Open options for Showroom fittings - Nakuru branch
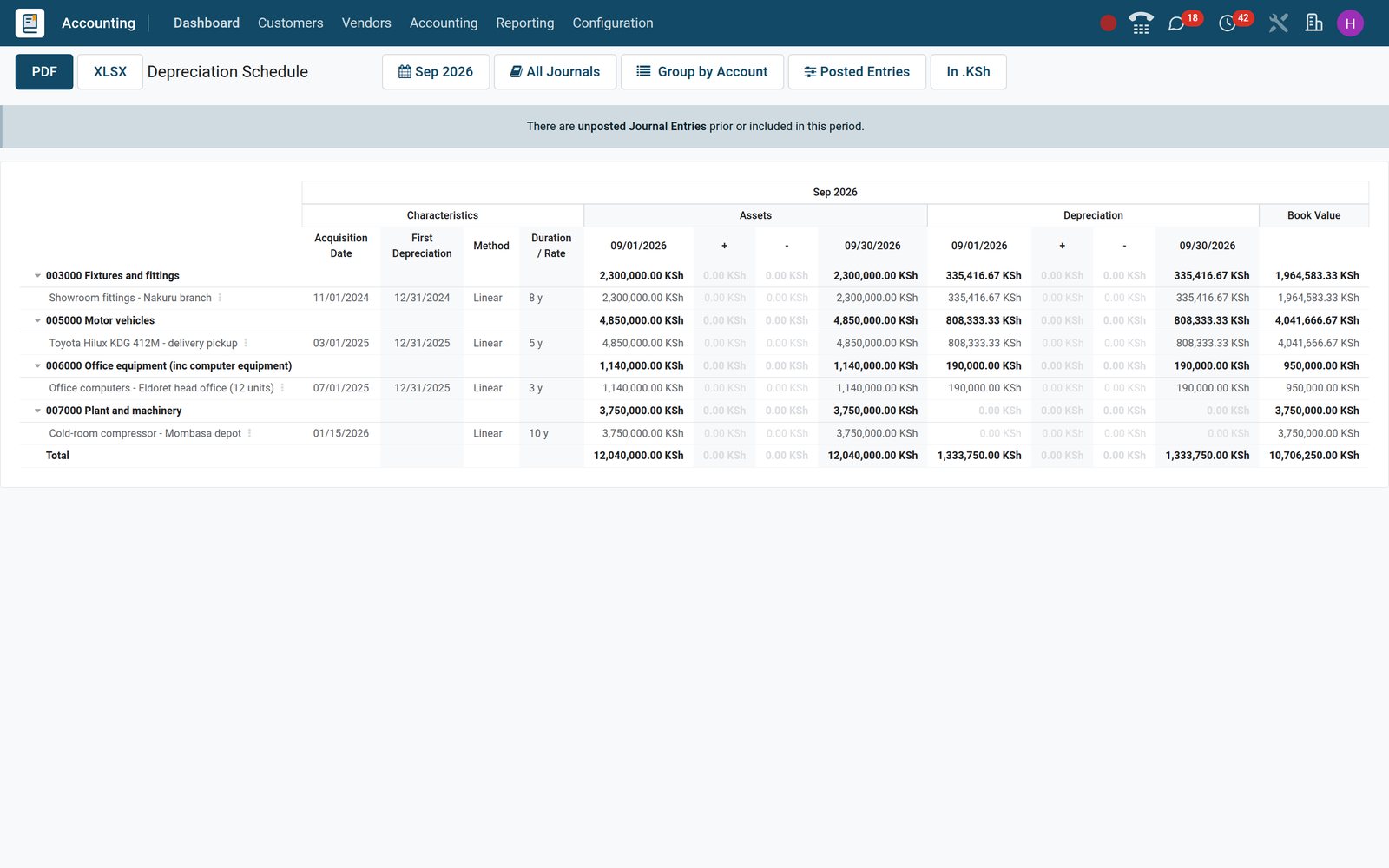The height and width of the screenshot is (868, 1389). [220, 298]
